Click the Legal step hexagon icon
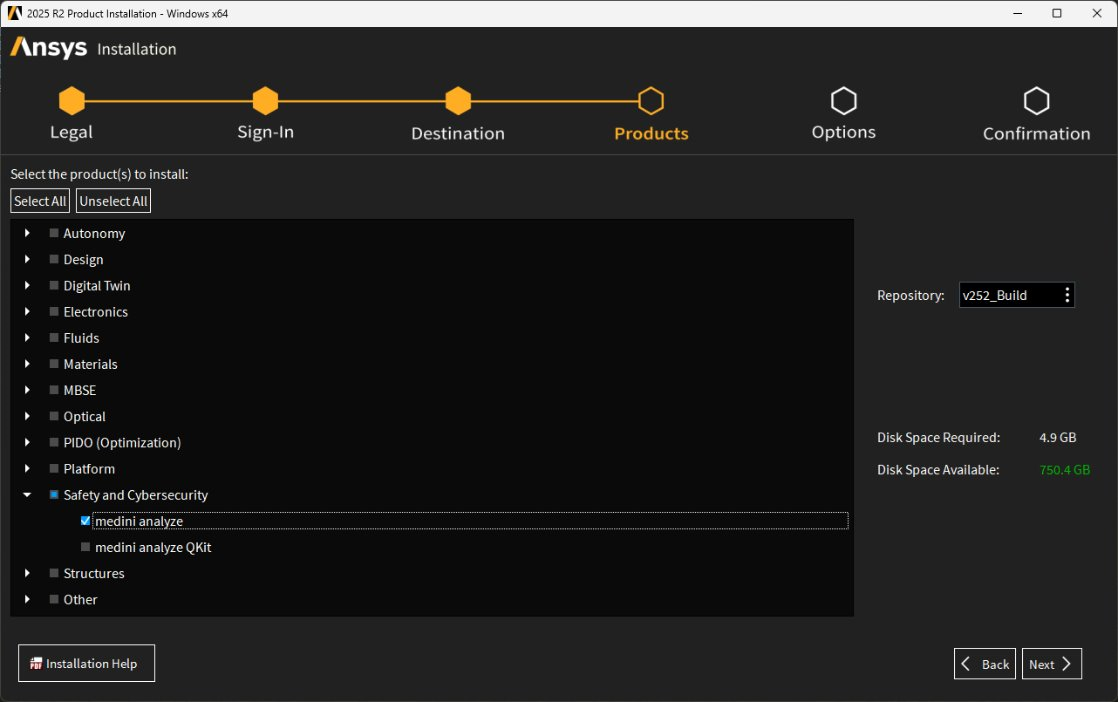This screenshot has height=702, width=1118. [71, 101]
